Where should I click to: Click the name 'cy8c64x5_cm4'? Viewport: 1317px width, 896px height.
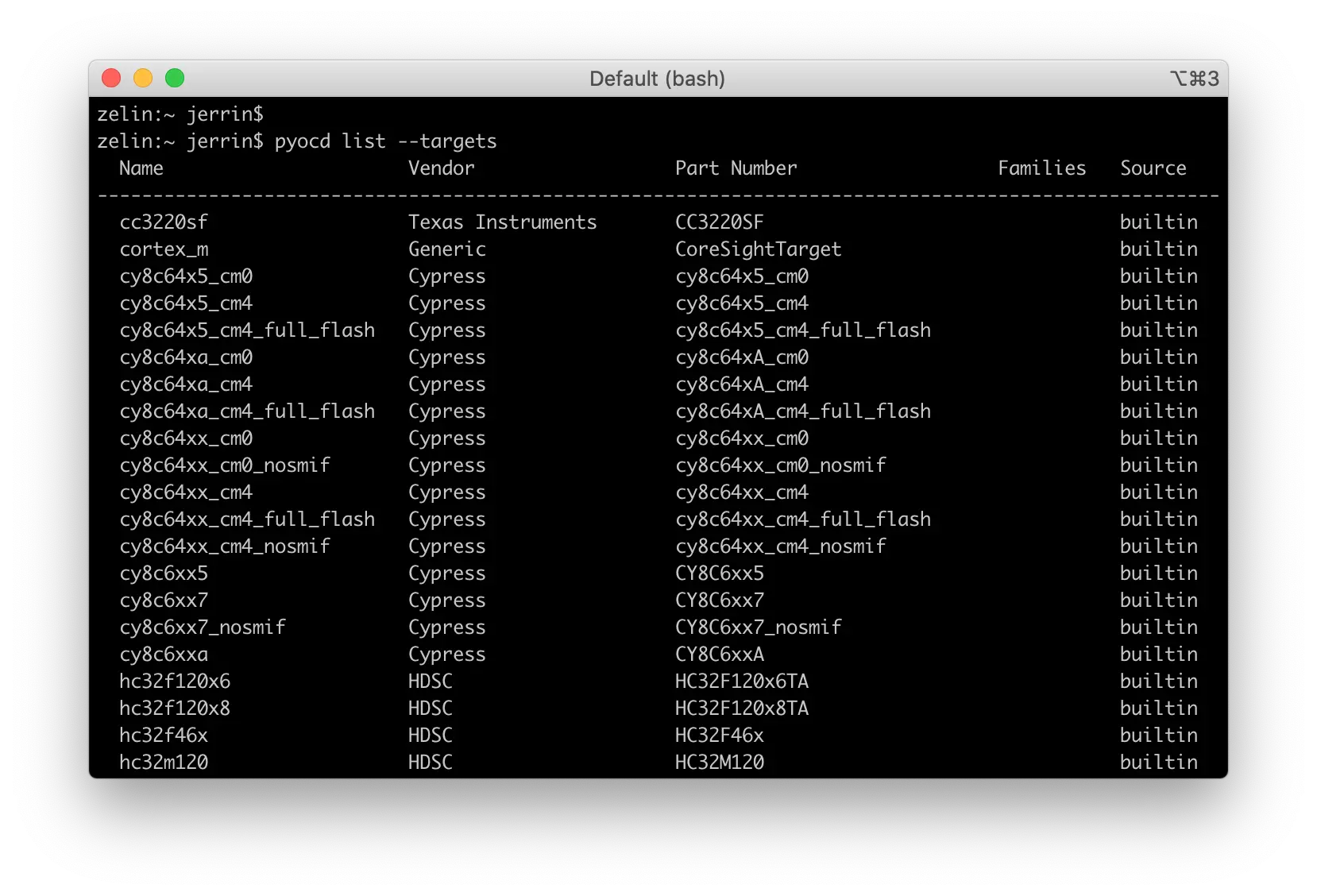point(186,303)
